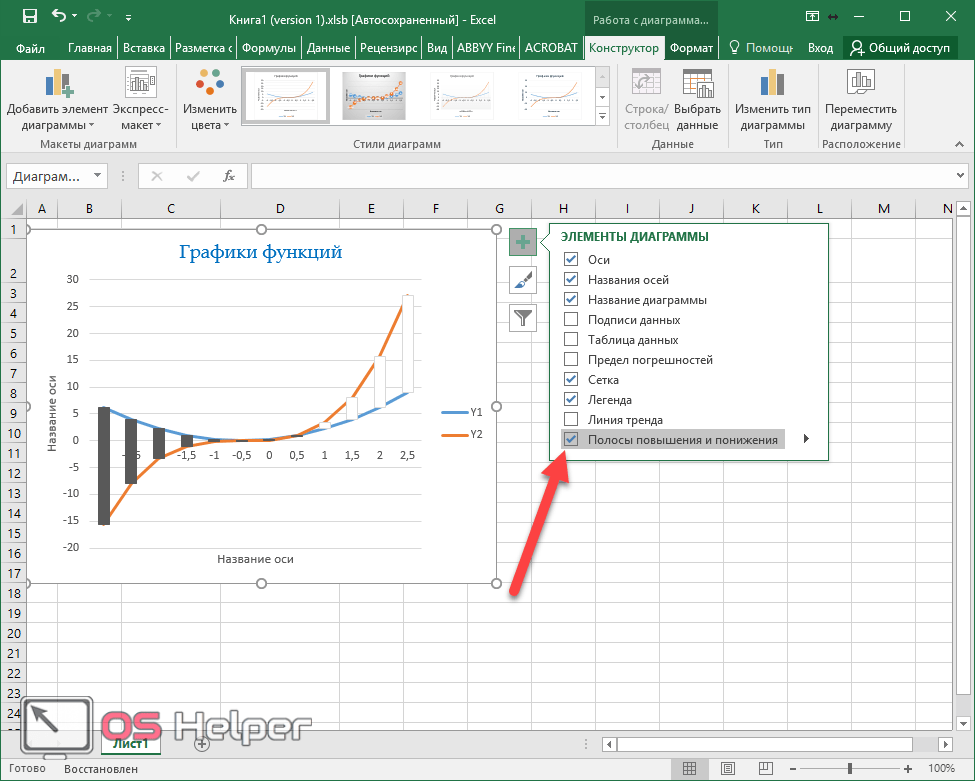Open the Файл menu tab
Viewport: 975px width, 781px height.
point(31,48)
